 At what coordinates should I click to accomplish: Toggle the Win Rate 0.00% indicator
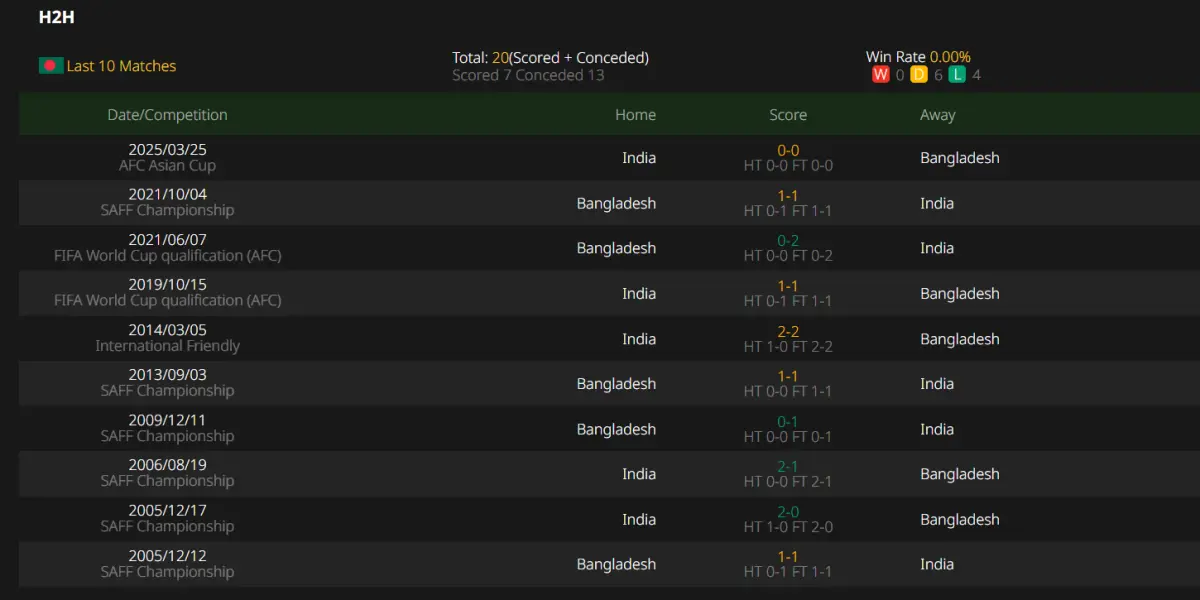pyautogui.click(x=919, y=57)
